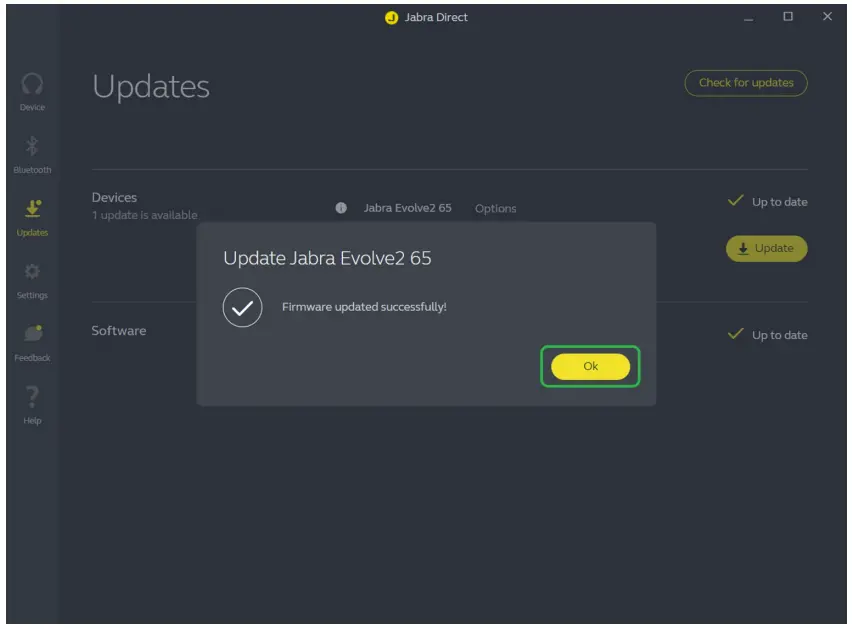This screenshot has height=629, width=852.
Task: Open the Help section
Action: pyautogui.click(x=32, y=404)
